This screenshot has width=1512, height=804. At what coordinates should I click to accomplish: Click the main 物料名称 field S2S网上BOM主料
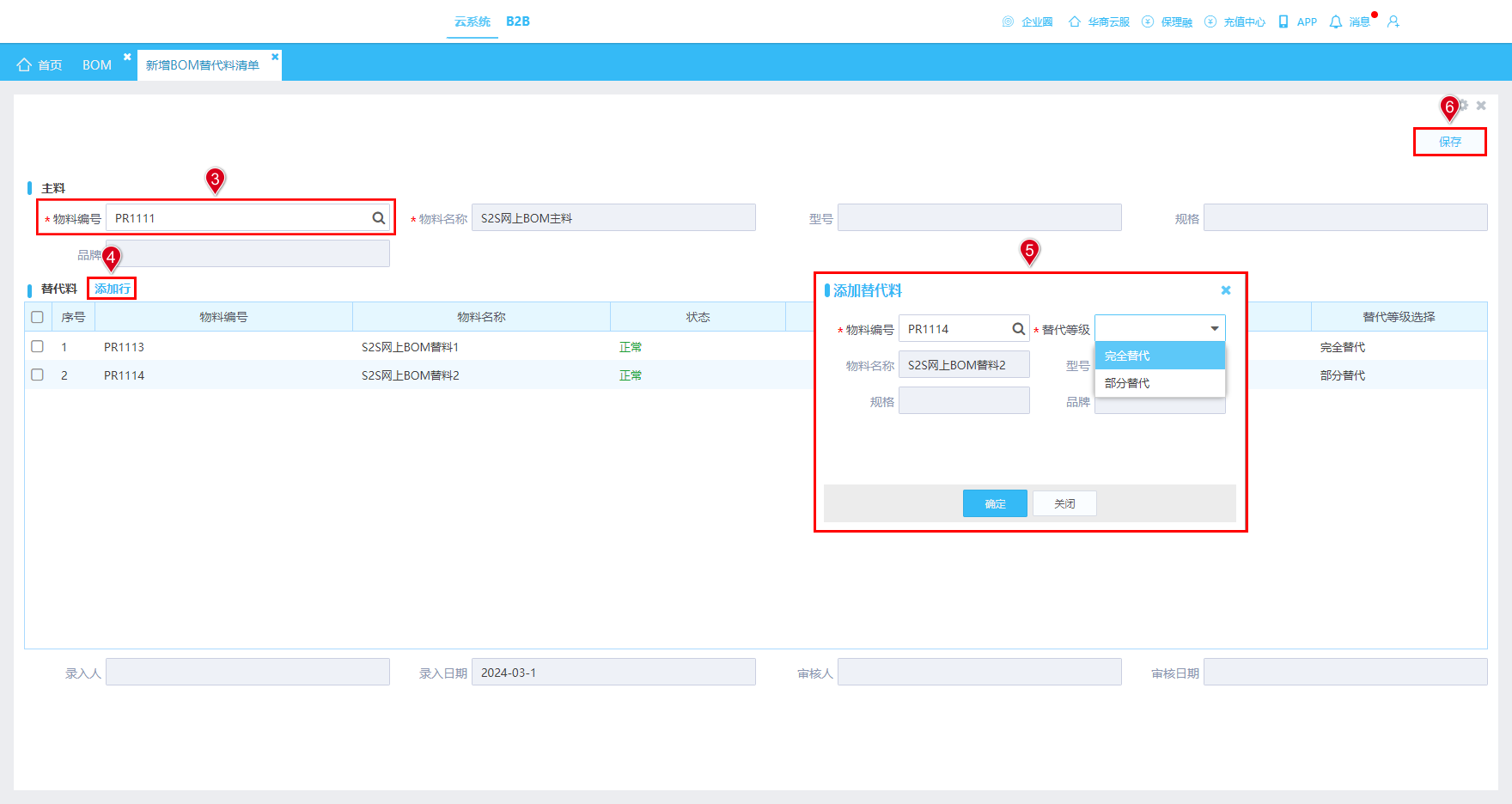(613, 218)
